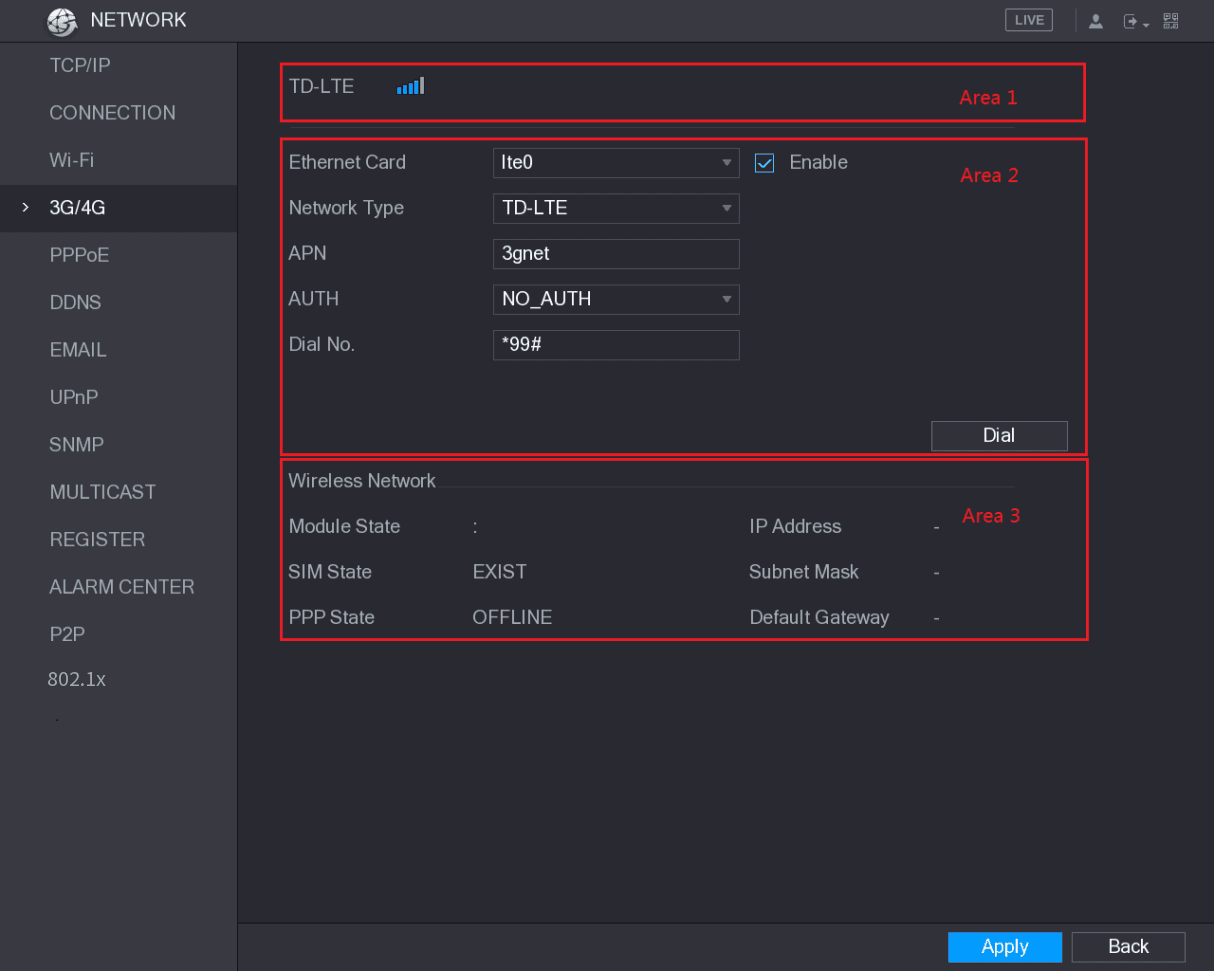This screenshot has width=1214, height=971.
Task: Click the Back button
Action: pyautogui.click(x=1128, y=947)
